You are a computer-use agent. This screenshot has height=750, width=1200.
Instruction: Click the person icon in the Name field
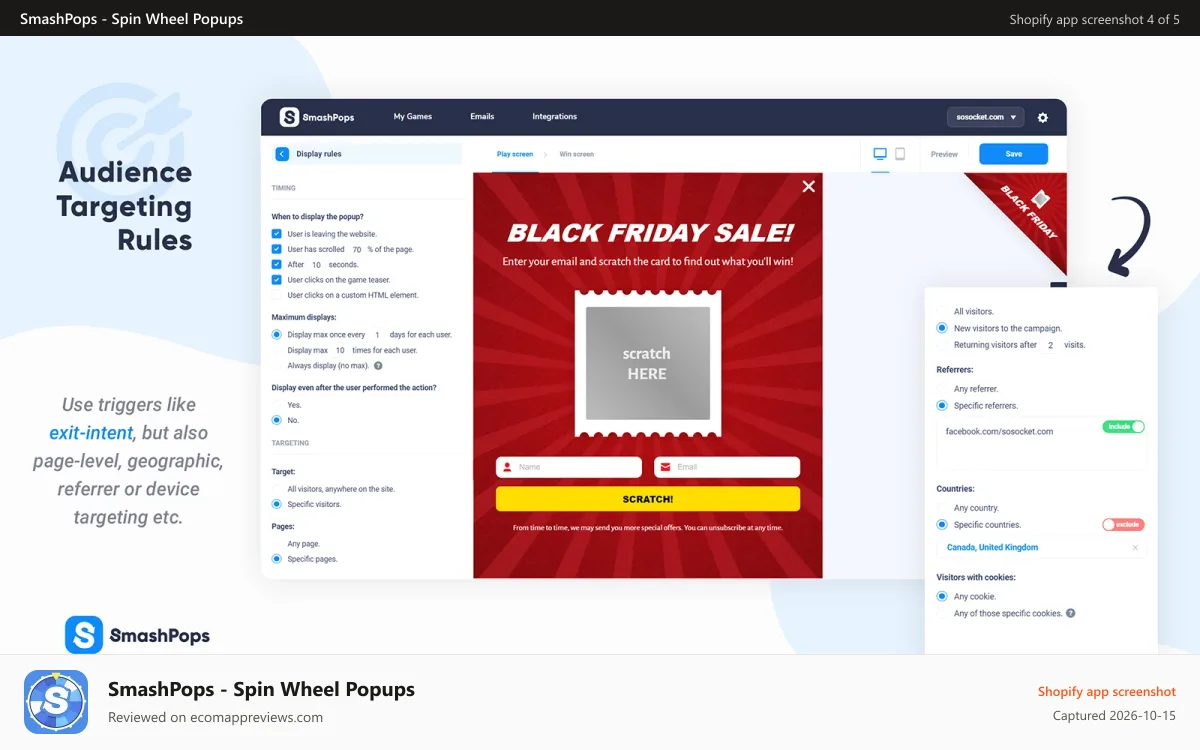coord(508,467)
